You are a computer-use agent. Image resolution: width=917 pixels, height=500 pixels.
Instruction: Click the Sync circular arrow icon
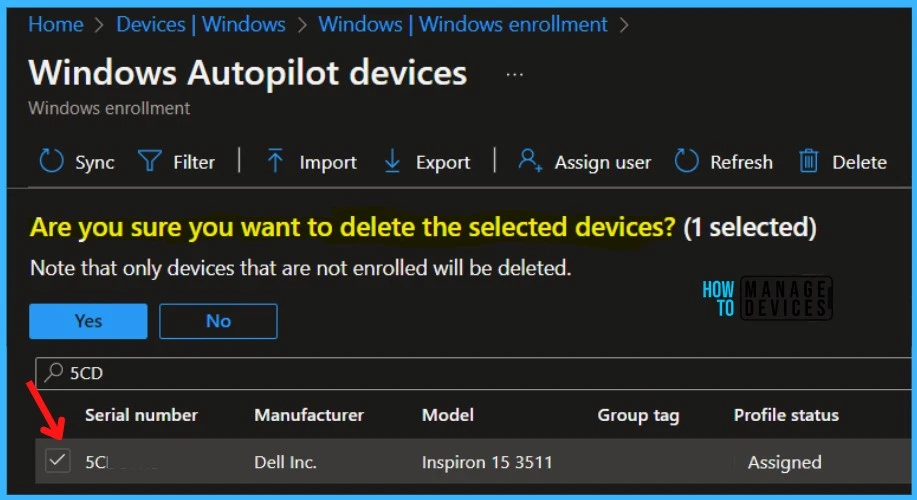point(51,161)
